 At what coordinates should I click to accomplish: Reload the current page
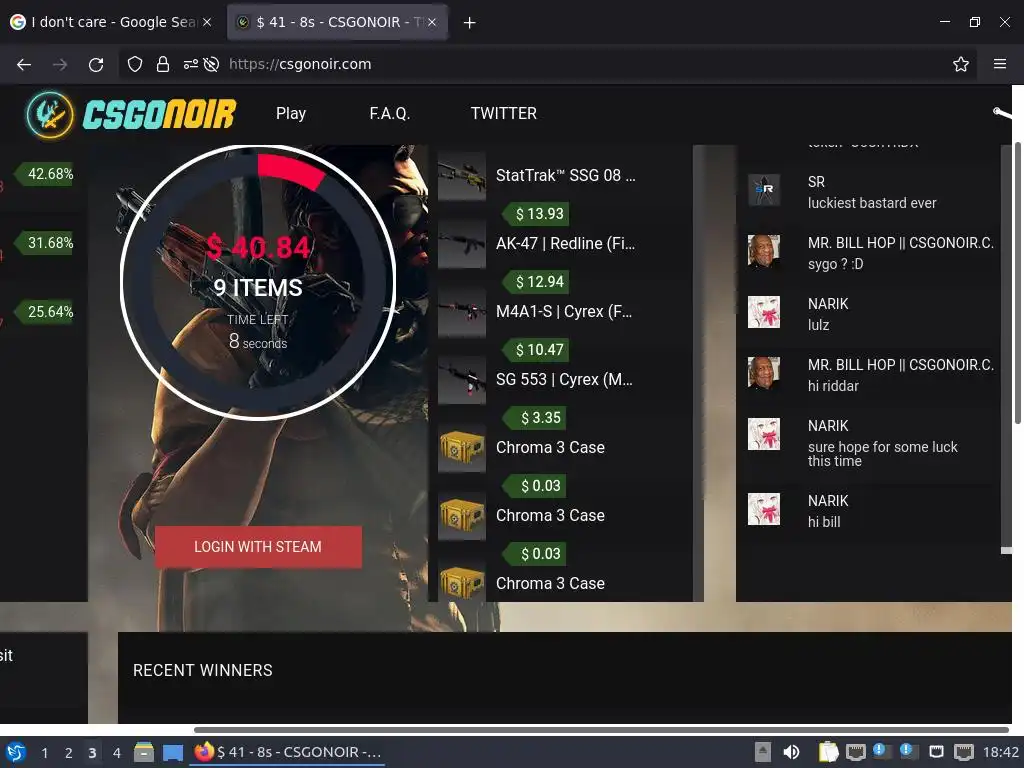pyautogui.click(x=96, y=64)
